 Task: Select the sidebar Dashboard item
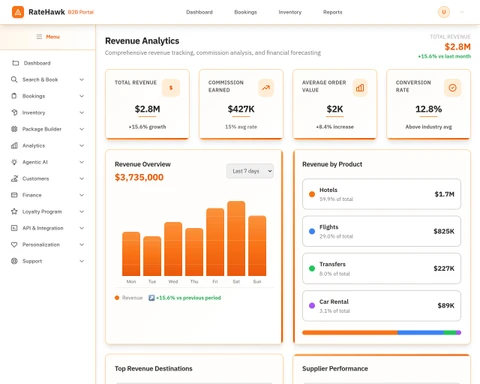coord(48,63)
